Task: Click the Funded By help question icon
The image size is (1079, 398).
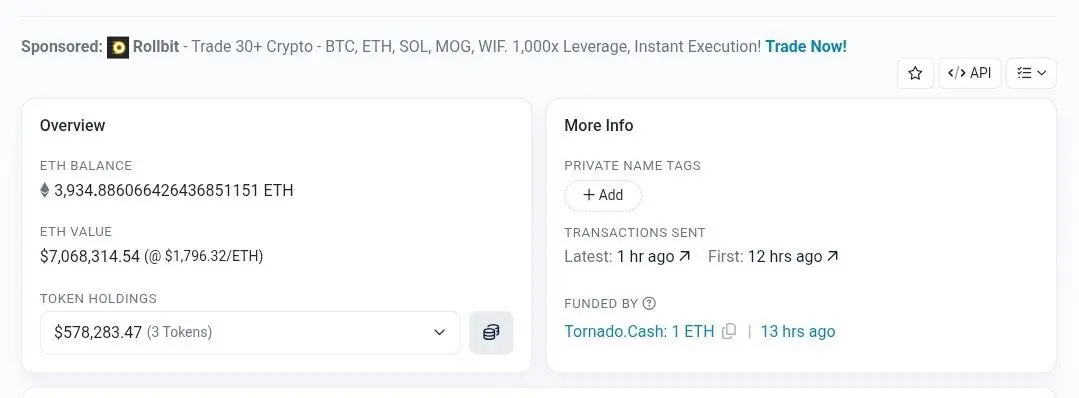Action: [x=649, y=304]
